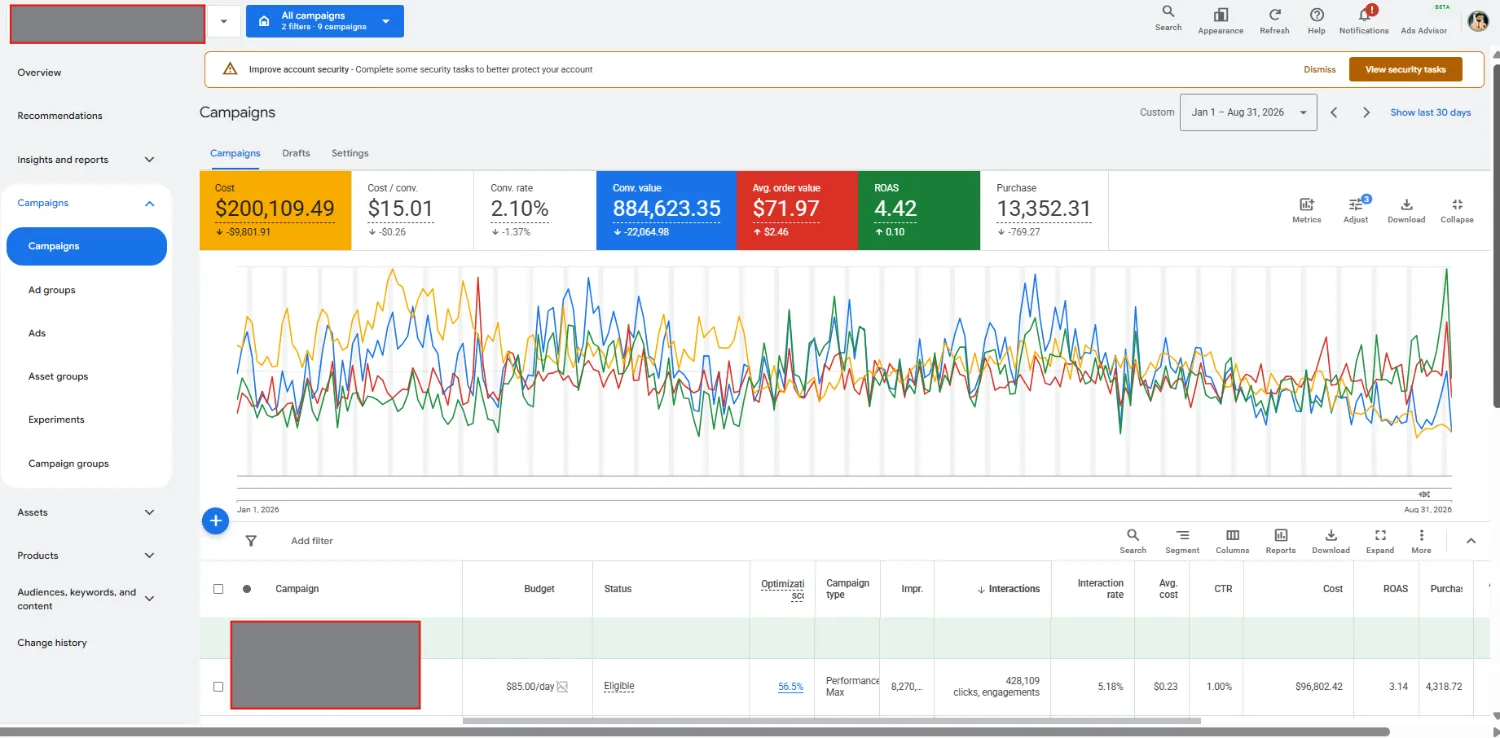Expand the table to full view
The width and height of the screenshot is (1500, 738).
pos(1380,541)
